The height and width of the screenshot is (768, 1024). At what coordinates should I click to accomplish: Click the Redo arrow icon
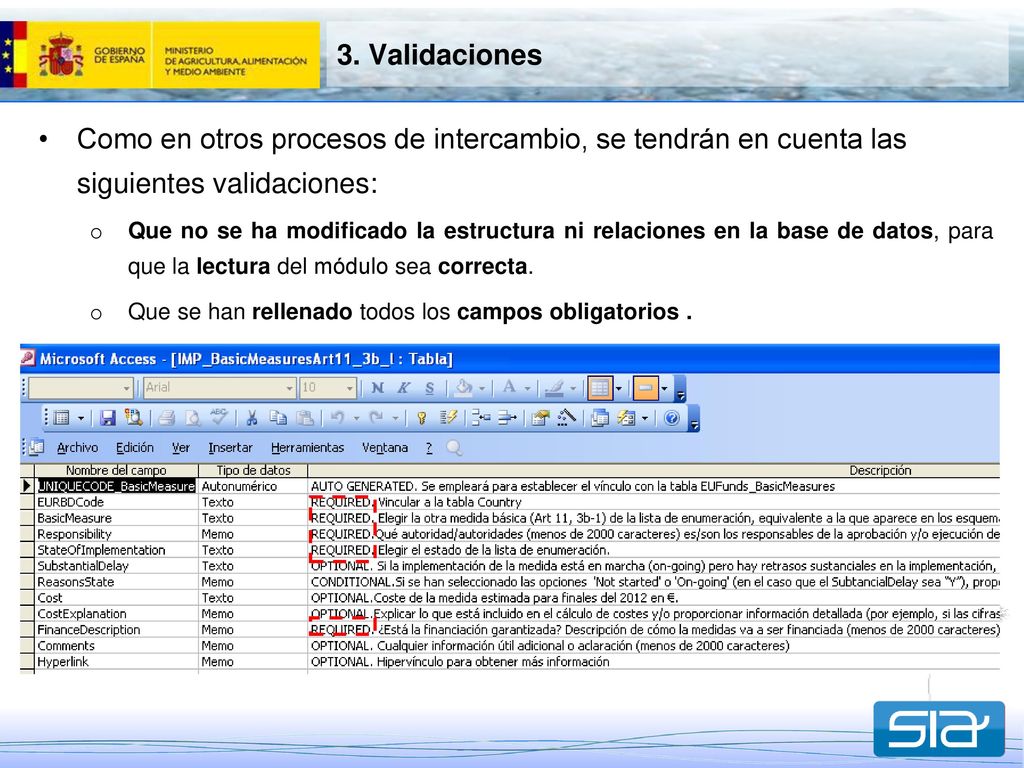click(376, 417)
